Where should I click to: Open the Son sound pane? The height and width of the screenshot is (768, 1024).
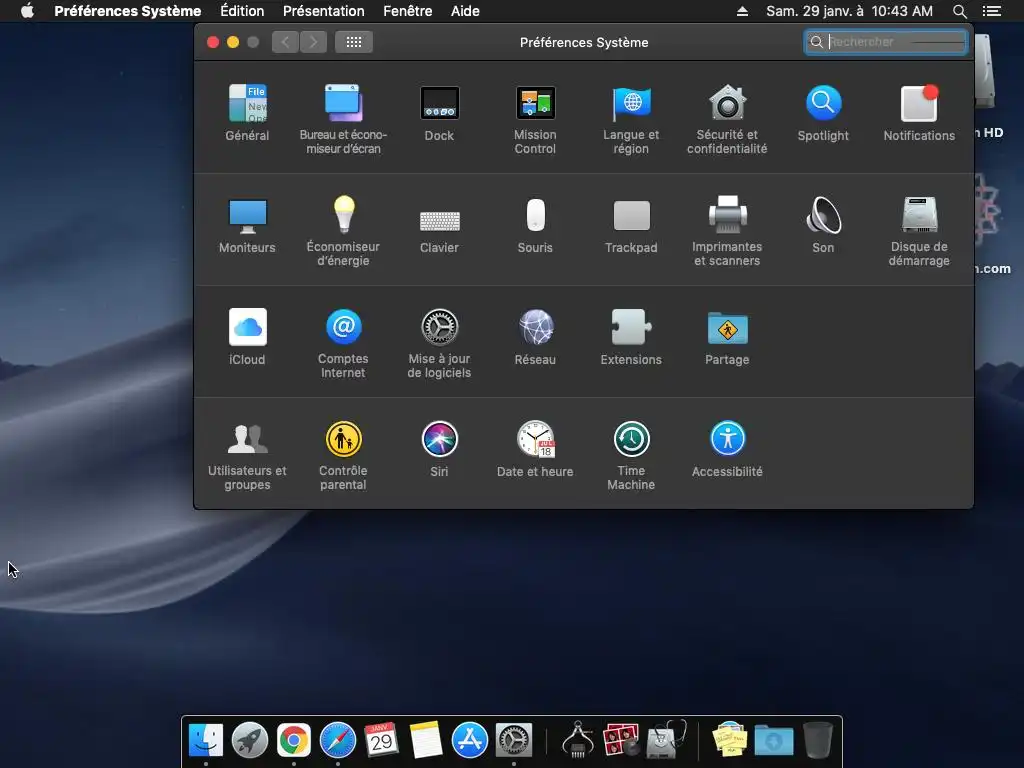[823, 225]
